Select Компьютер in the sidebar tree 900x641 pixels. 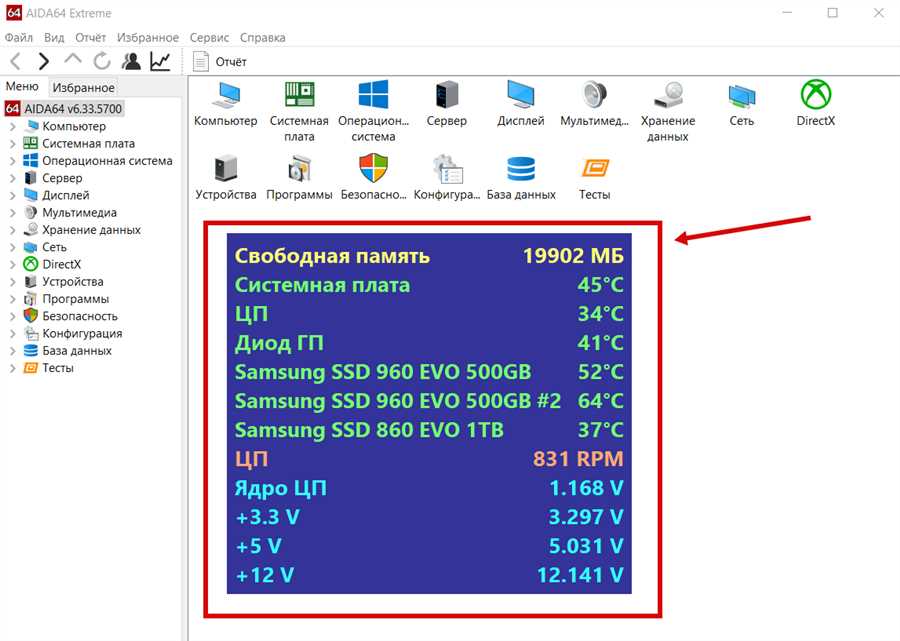pyautogui.click(x=65, y=126)
